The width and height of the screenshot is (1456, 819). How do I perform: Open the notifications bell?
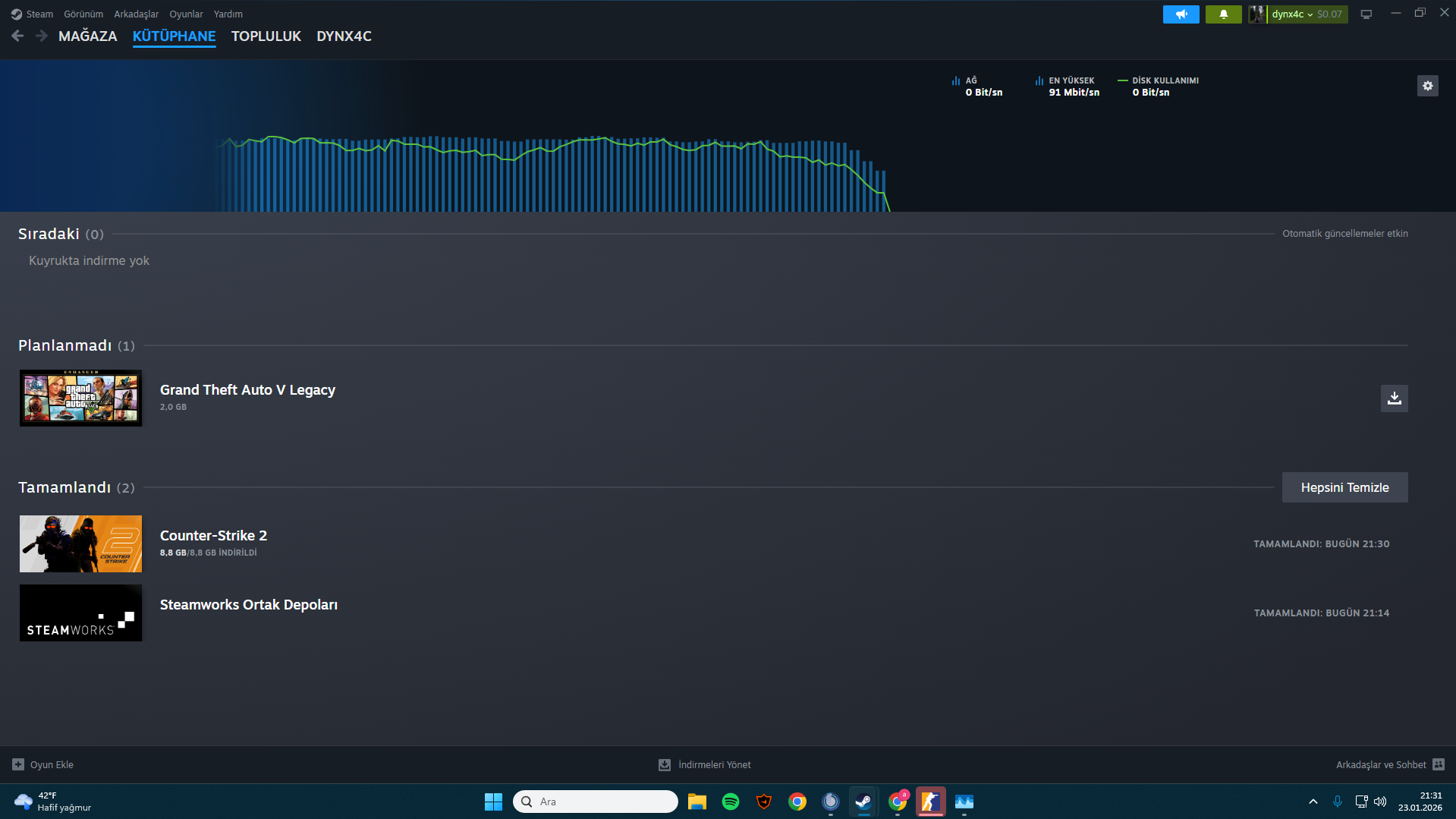(x=1223, y=14)
